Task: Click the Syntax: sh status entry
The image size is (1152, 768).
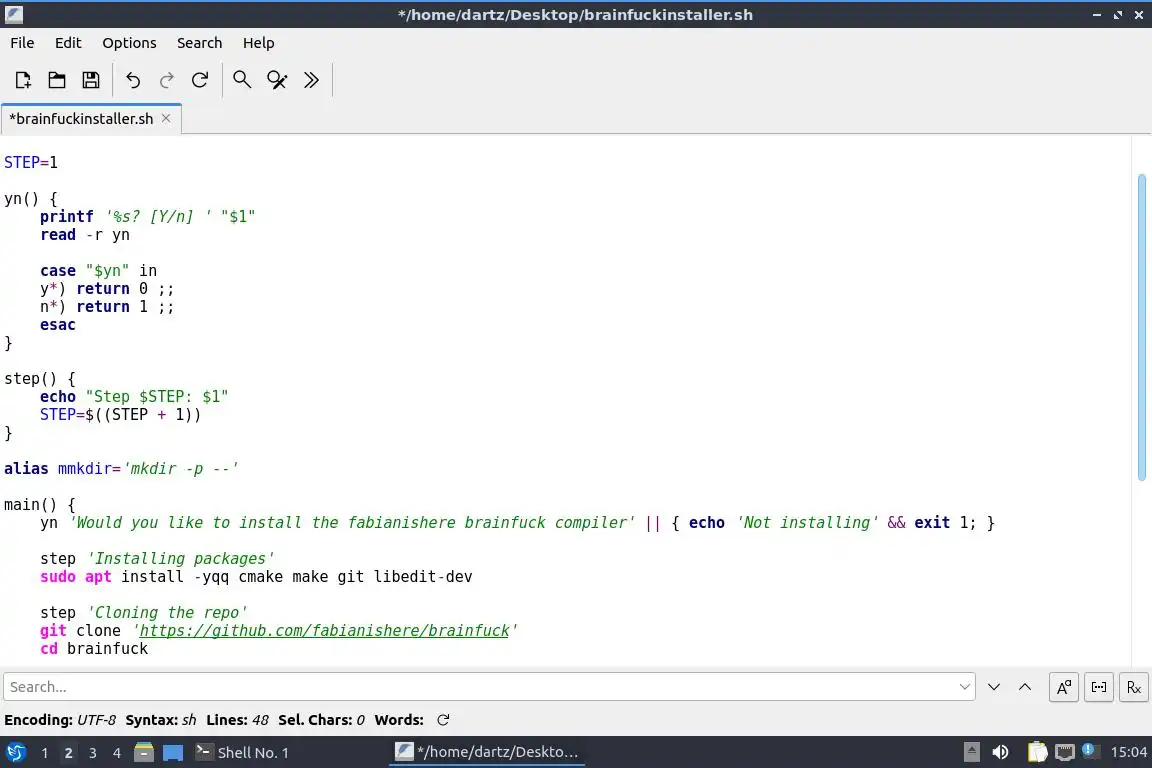Action: click(x=161, y=720)
